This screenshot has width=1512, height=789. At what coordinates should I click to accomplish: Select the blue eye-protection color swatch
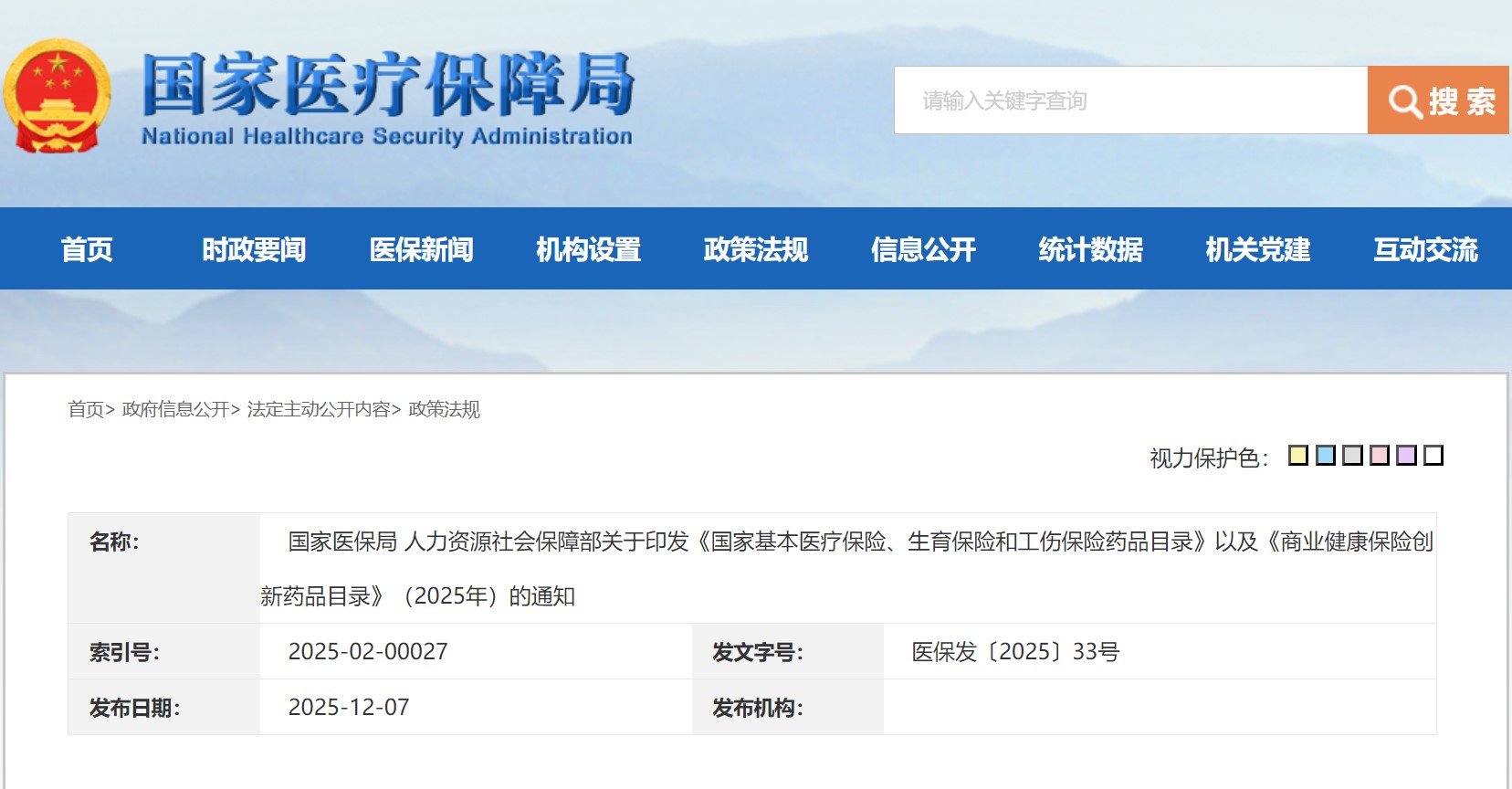[1327, 455]
